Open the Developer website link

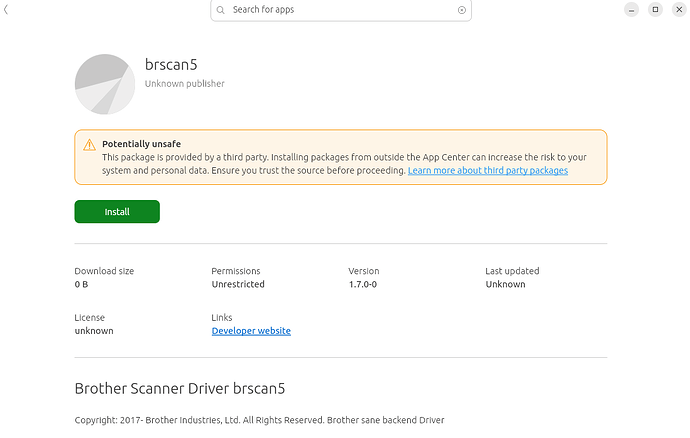[251, 331]
